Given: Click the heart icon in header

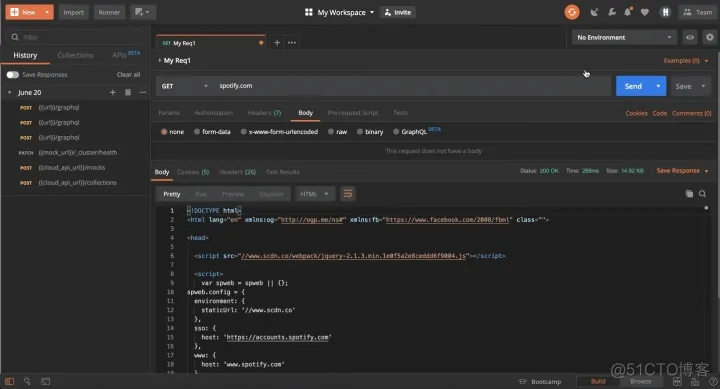Looking at the screenshot, I should [645, 12].
